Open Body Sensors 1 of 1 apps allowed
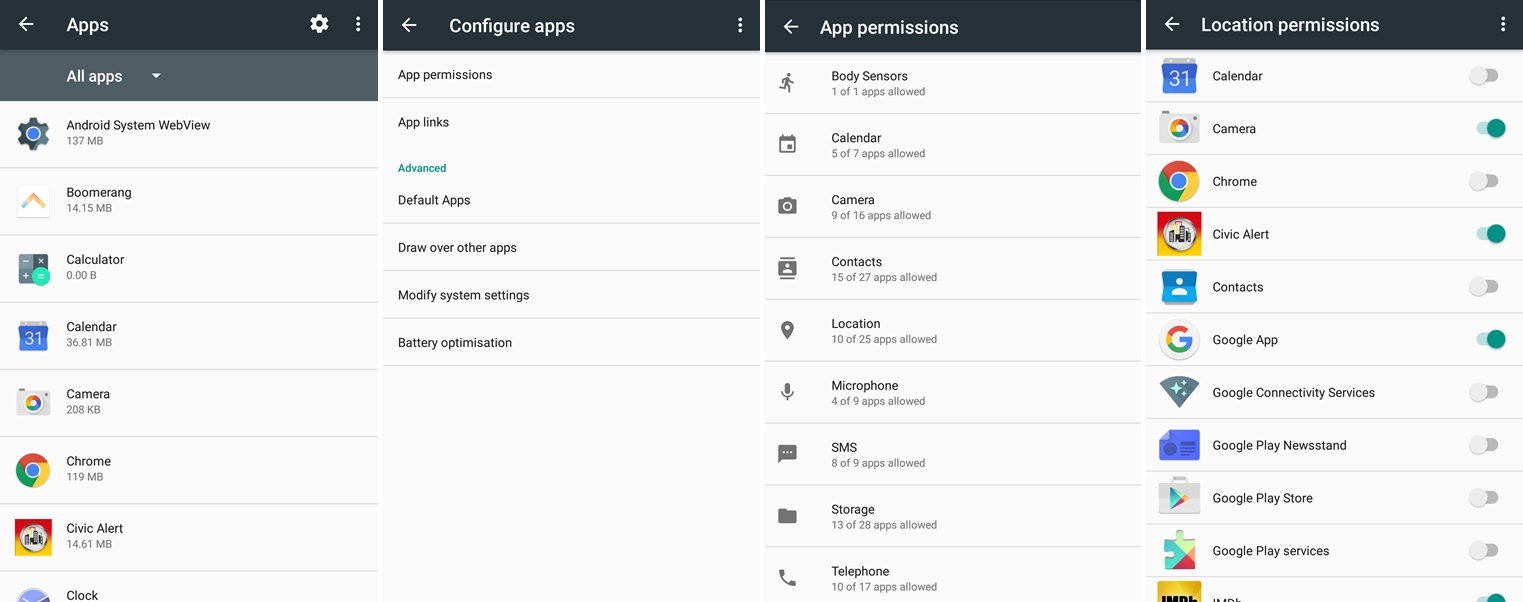The height and width of the screenshot is (602, 1523). 953,83
